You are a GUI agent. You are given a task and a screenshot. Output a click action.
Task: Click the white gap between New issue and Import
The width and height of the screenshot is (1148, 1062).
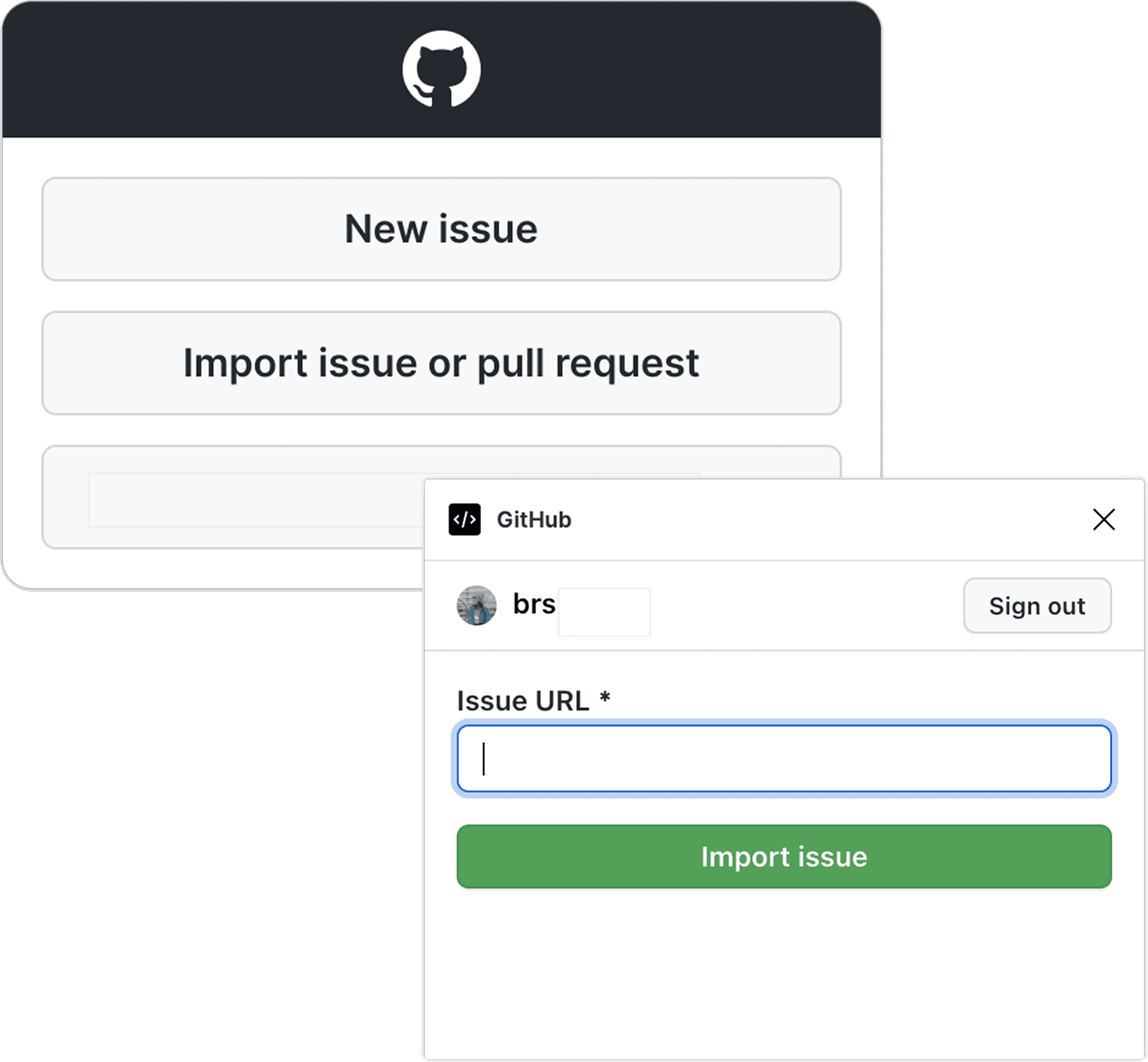click(x=442, y=296)
